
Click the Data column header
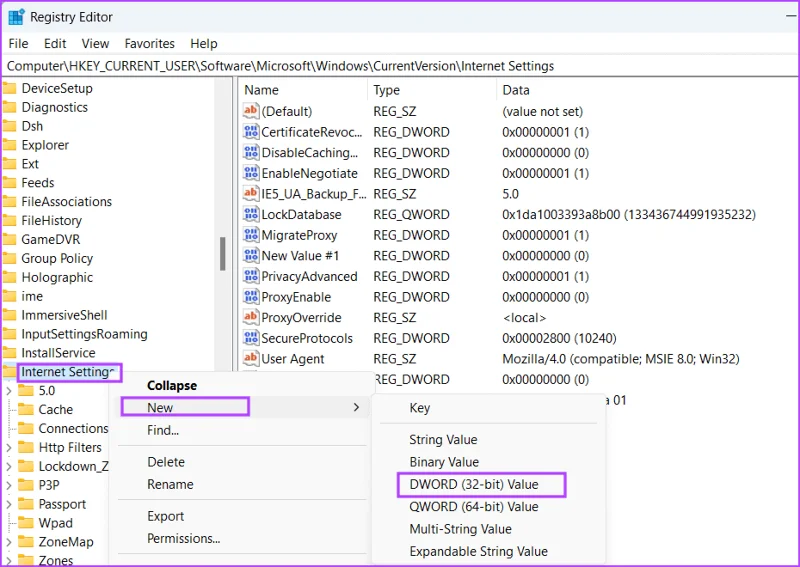coord(647,90)
